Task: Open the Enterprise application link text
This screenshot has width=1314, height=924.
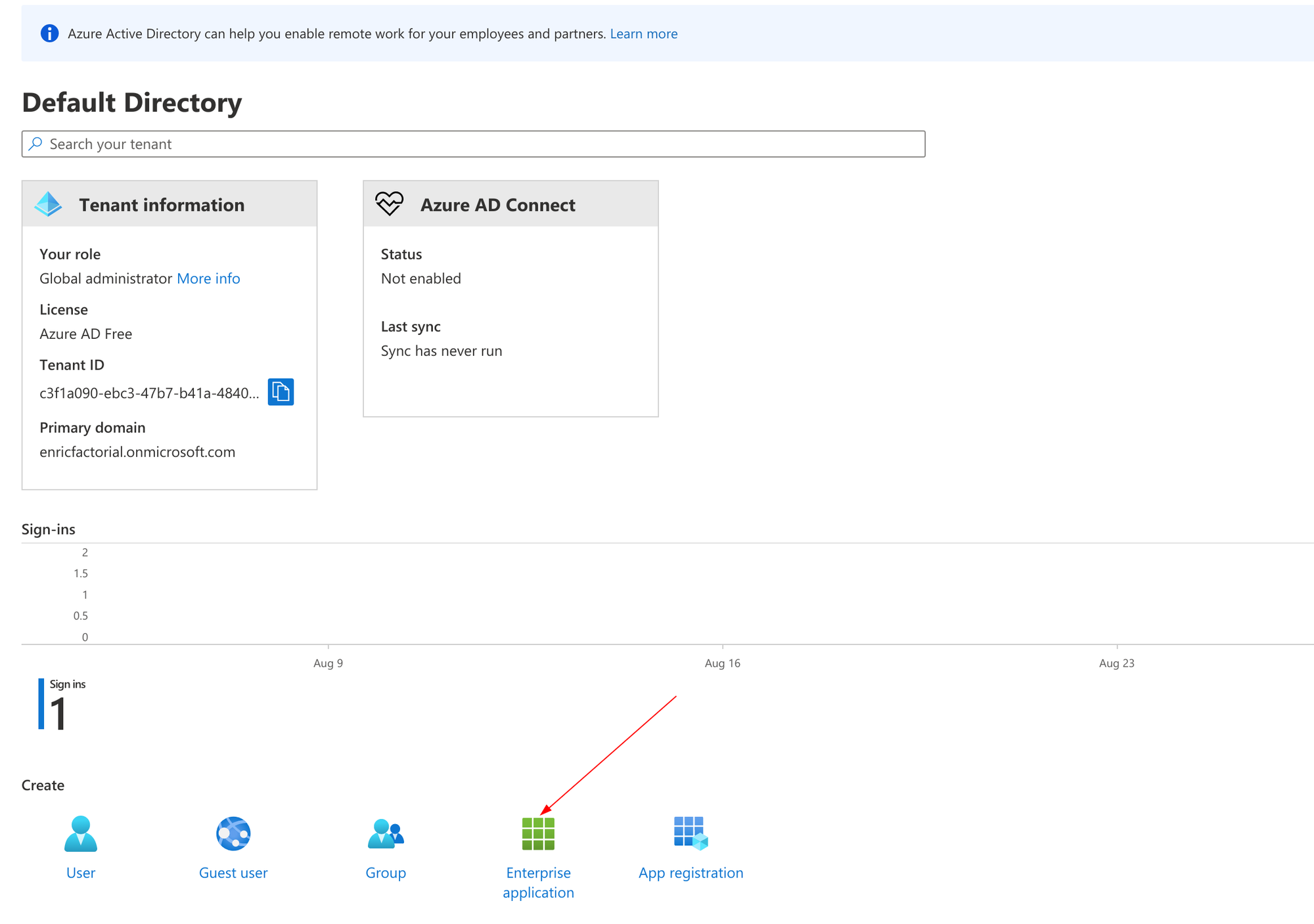Action: coord(538,883)
